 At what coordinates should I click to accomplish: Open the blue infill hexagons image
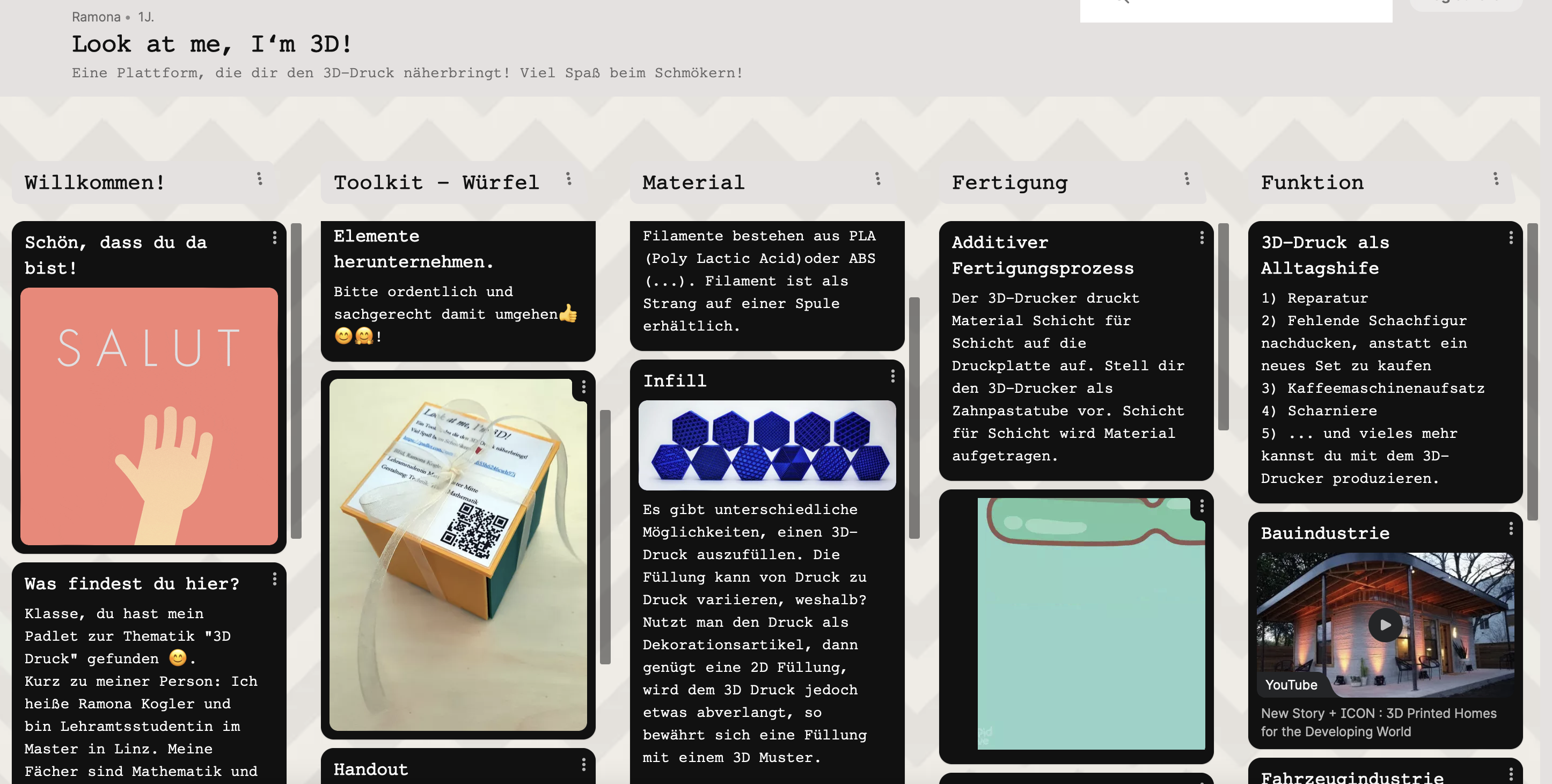[x=766, y=445]
